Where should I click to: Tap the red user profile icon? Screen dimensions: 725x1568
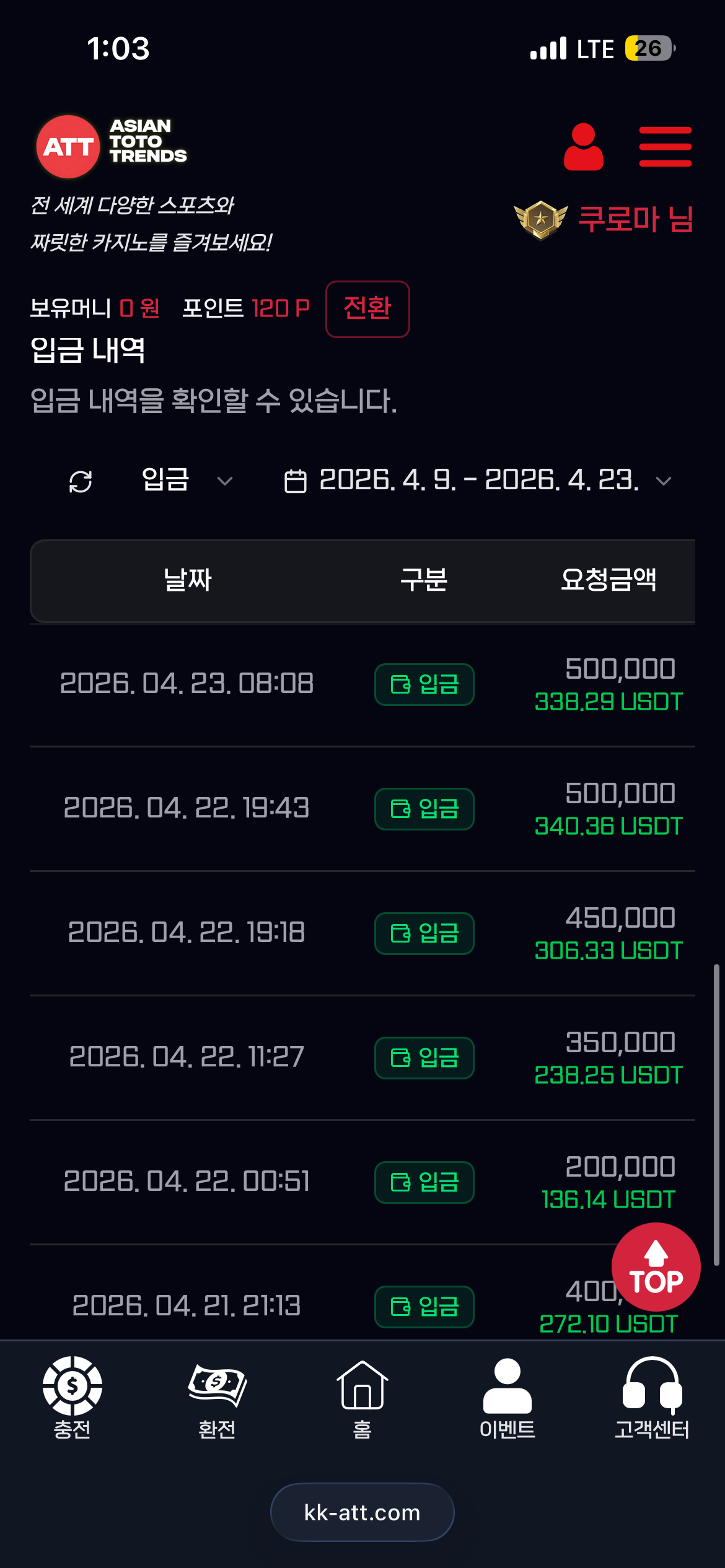click(x=583, y=147)
